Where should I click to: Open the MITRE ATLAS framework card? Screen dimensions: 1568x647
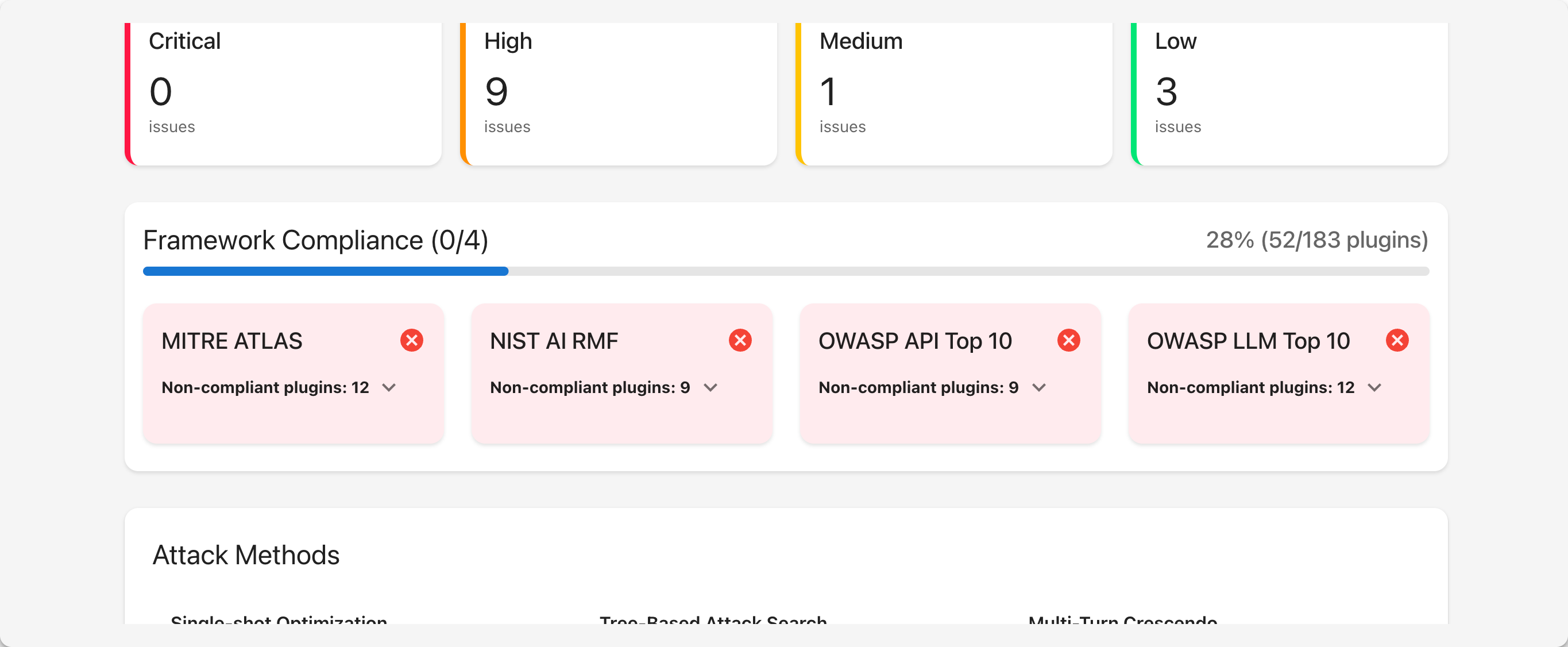(x=292, y=373)
